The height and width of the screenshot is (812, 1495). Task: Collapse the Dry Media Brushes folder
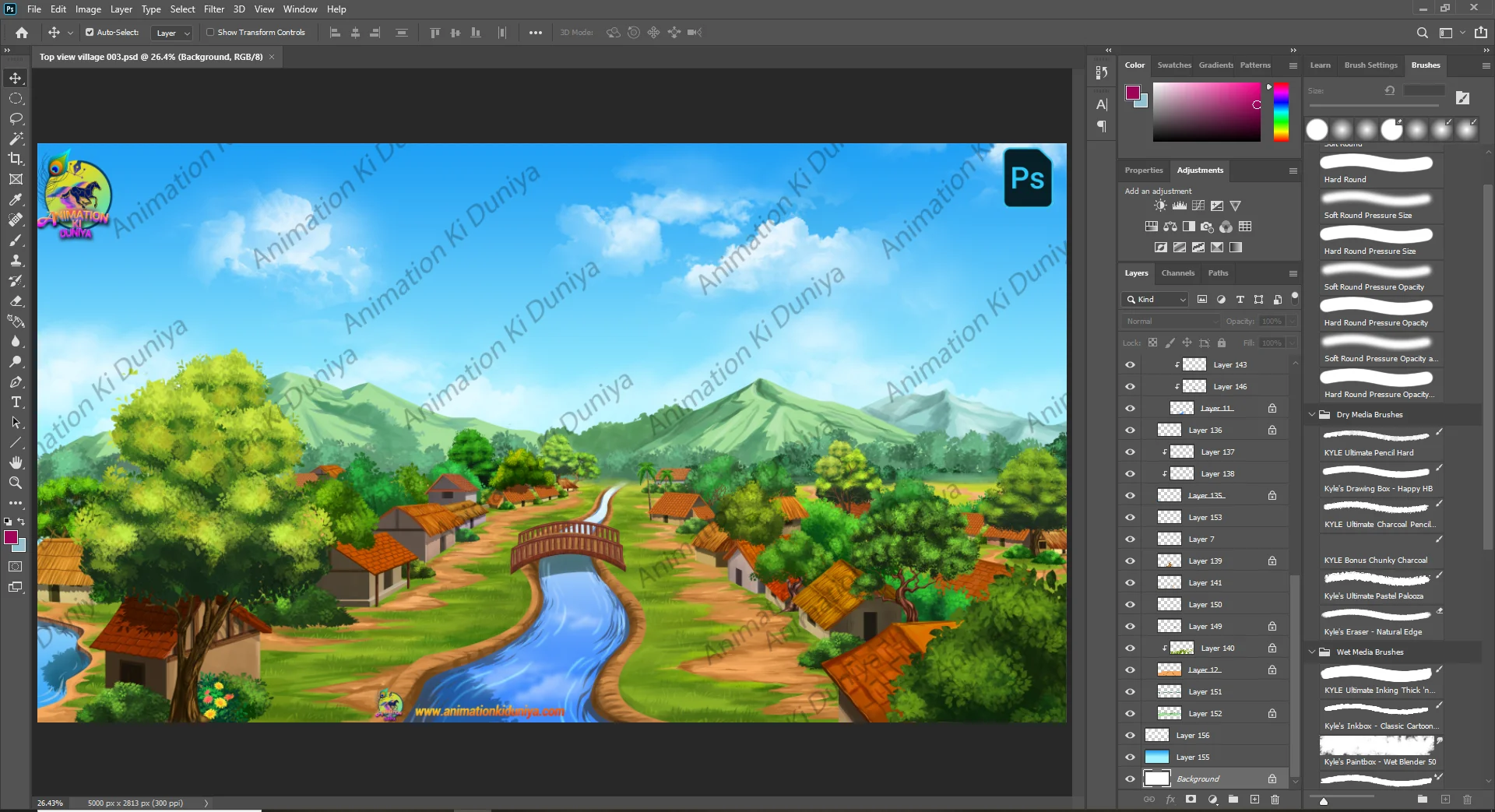point(1312,415)
